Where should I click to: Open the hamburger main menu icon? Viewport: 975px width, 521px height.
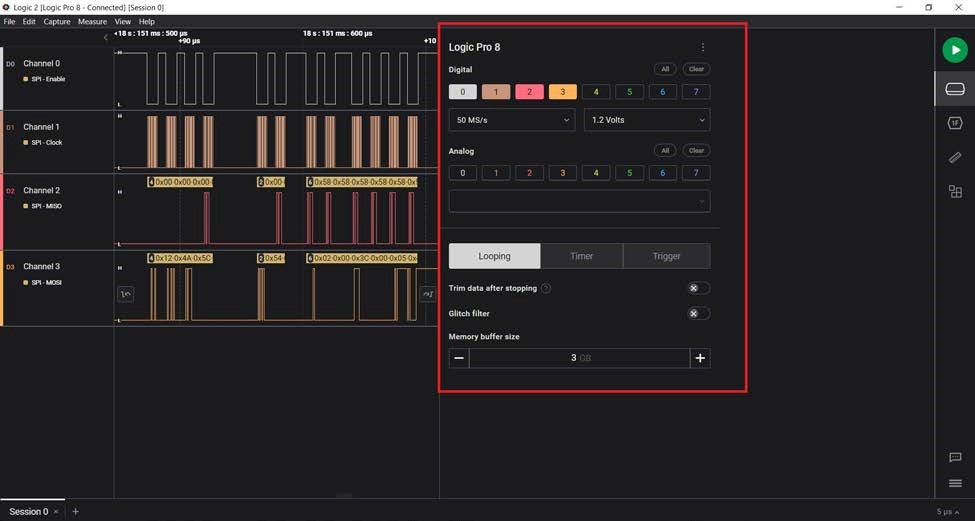pos(955,483)
